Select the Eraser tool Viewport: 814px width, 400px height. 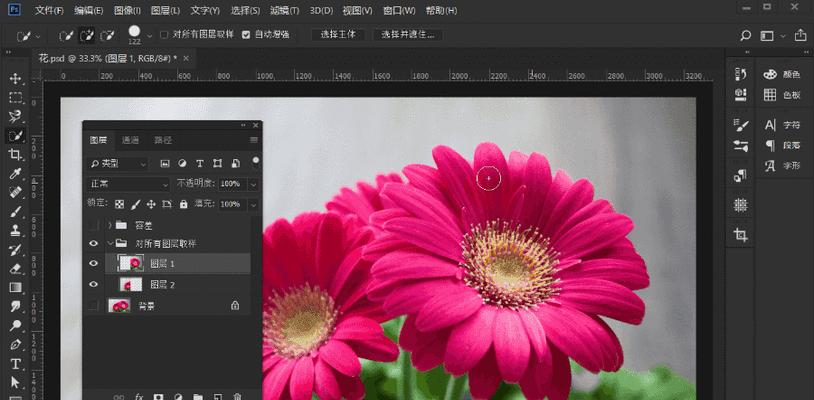point(15,269)
